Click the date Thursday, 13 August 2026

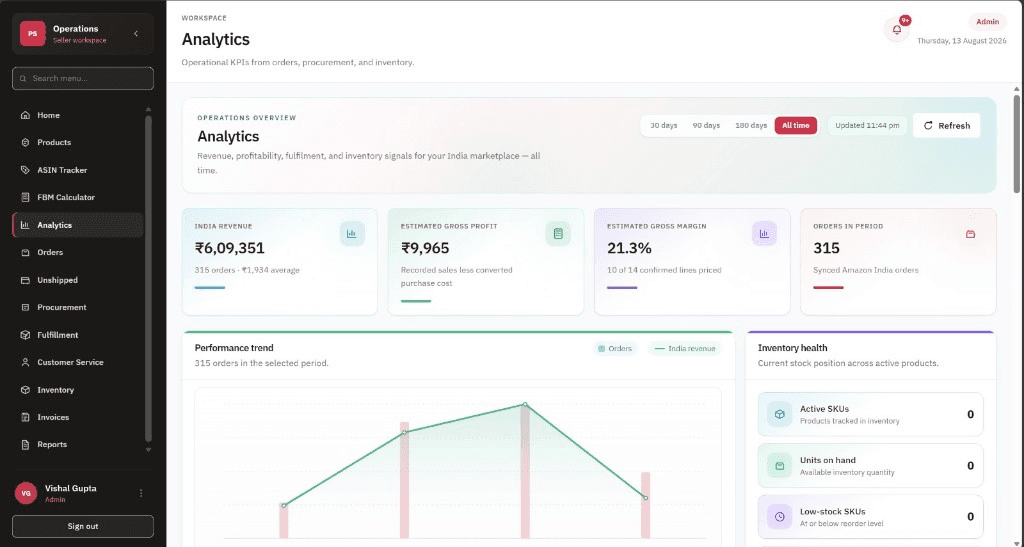coord(961,41)
